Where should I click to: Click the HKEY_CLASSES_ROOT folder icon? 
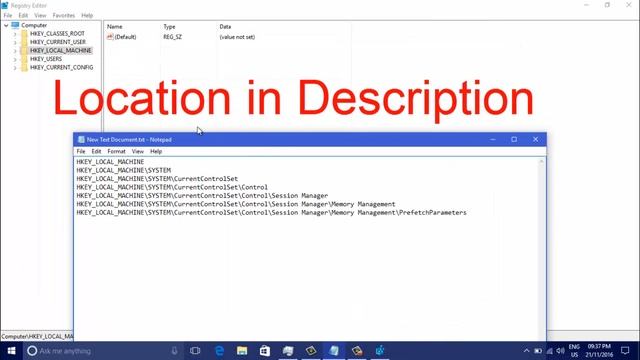click(24, 33)
